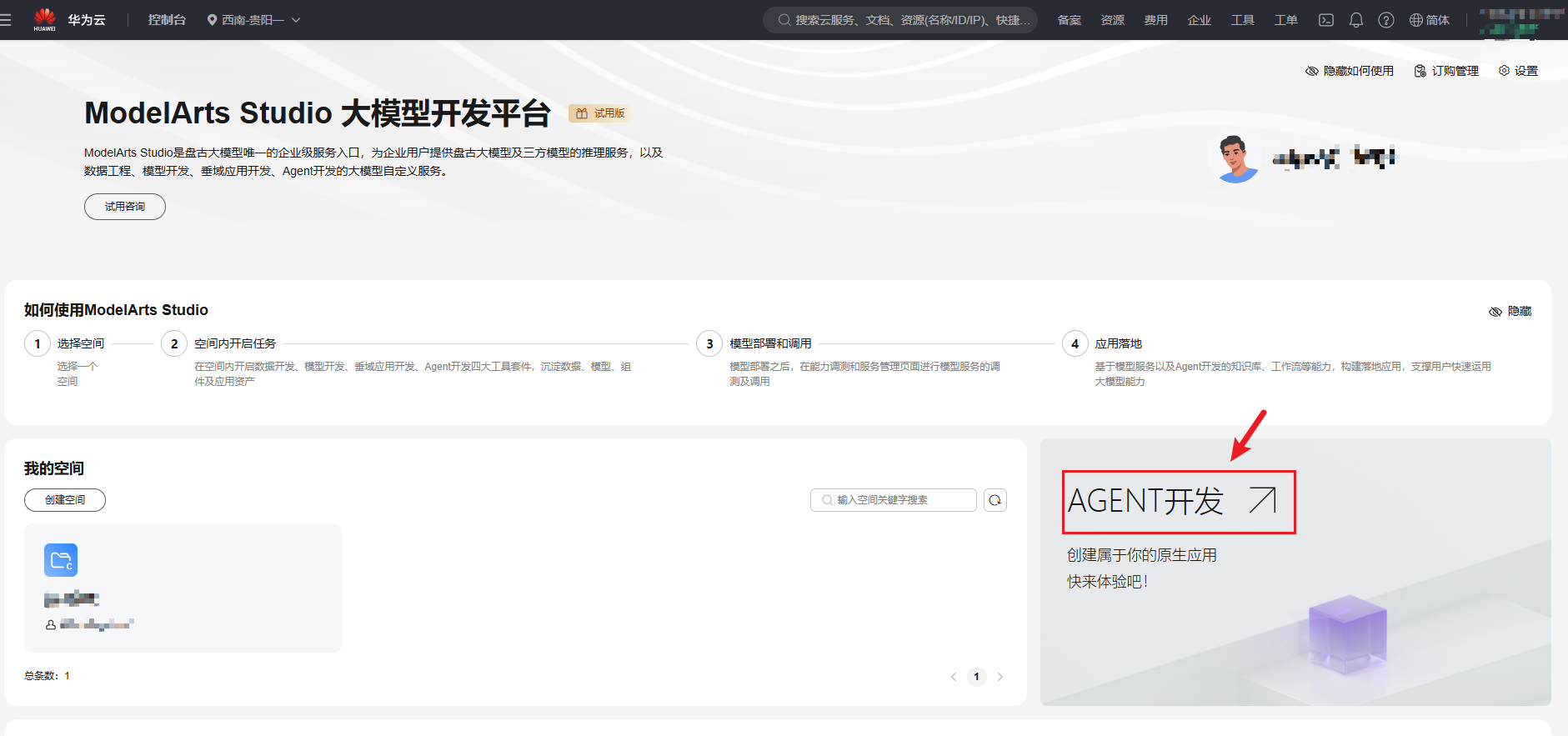
Task: Open the 资源 menu item
Action: [x=1113, y=20]
